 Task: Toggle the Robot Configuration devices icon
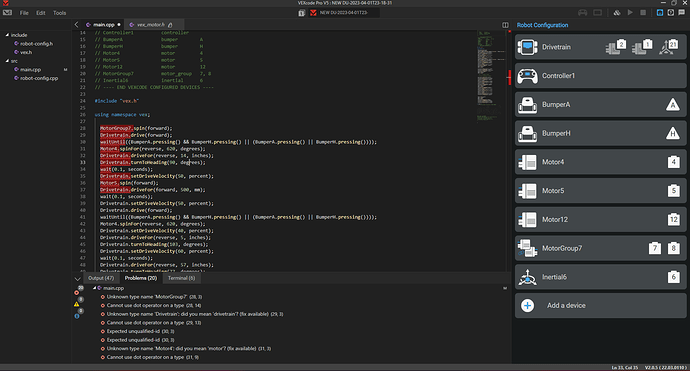[x=660, y=13]
